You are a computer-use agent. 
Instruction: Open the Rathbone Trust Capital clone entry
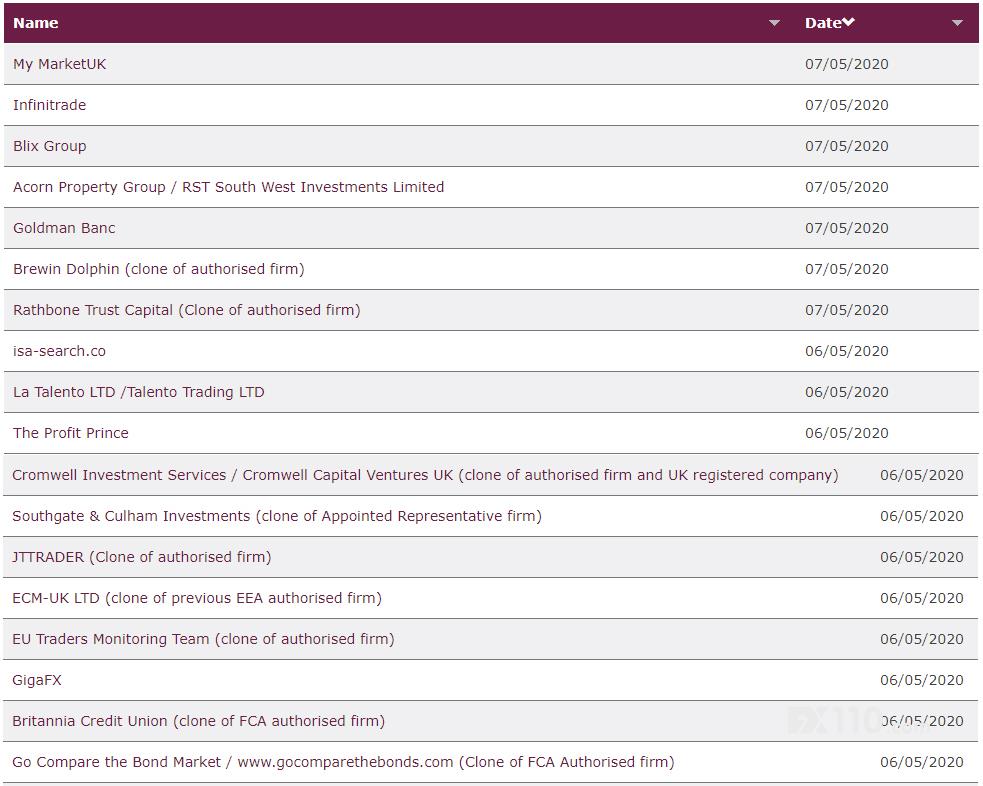[187, 310]
